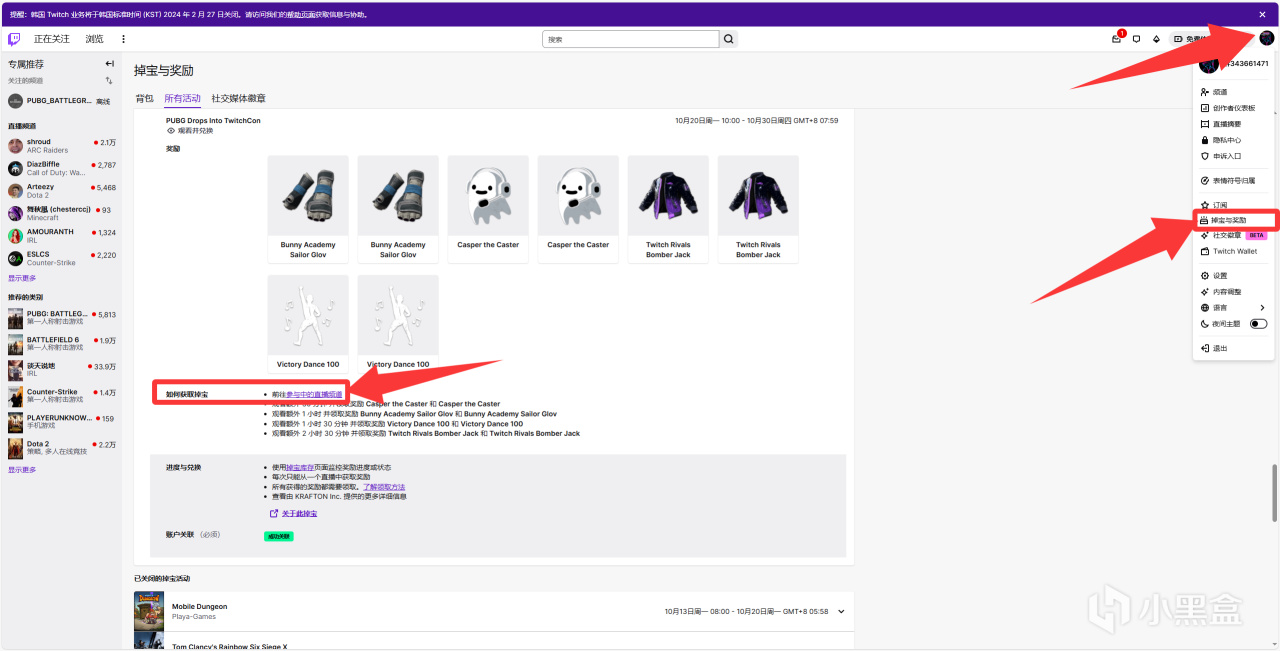1280x651 pixels.
Task: Dismiss the purple announcement banner
Action: [1262, 14]
